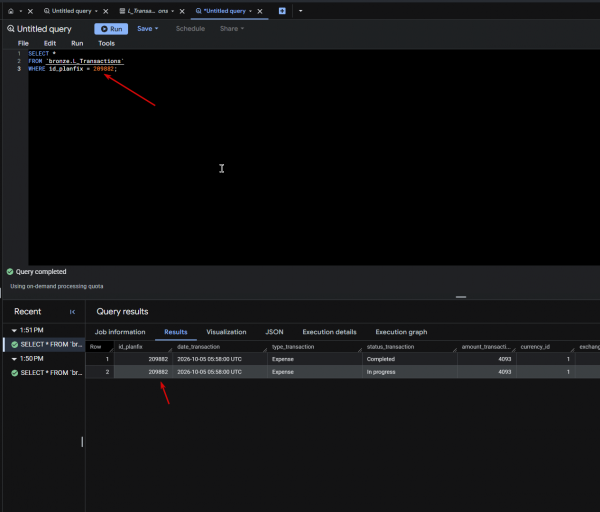The image size is (600, 512).
Task: Switch to Execution graph tab
Action: 401,332
